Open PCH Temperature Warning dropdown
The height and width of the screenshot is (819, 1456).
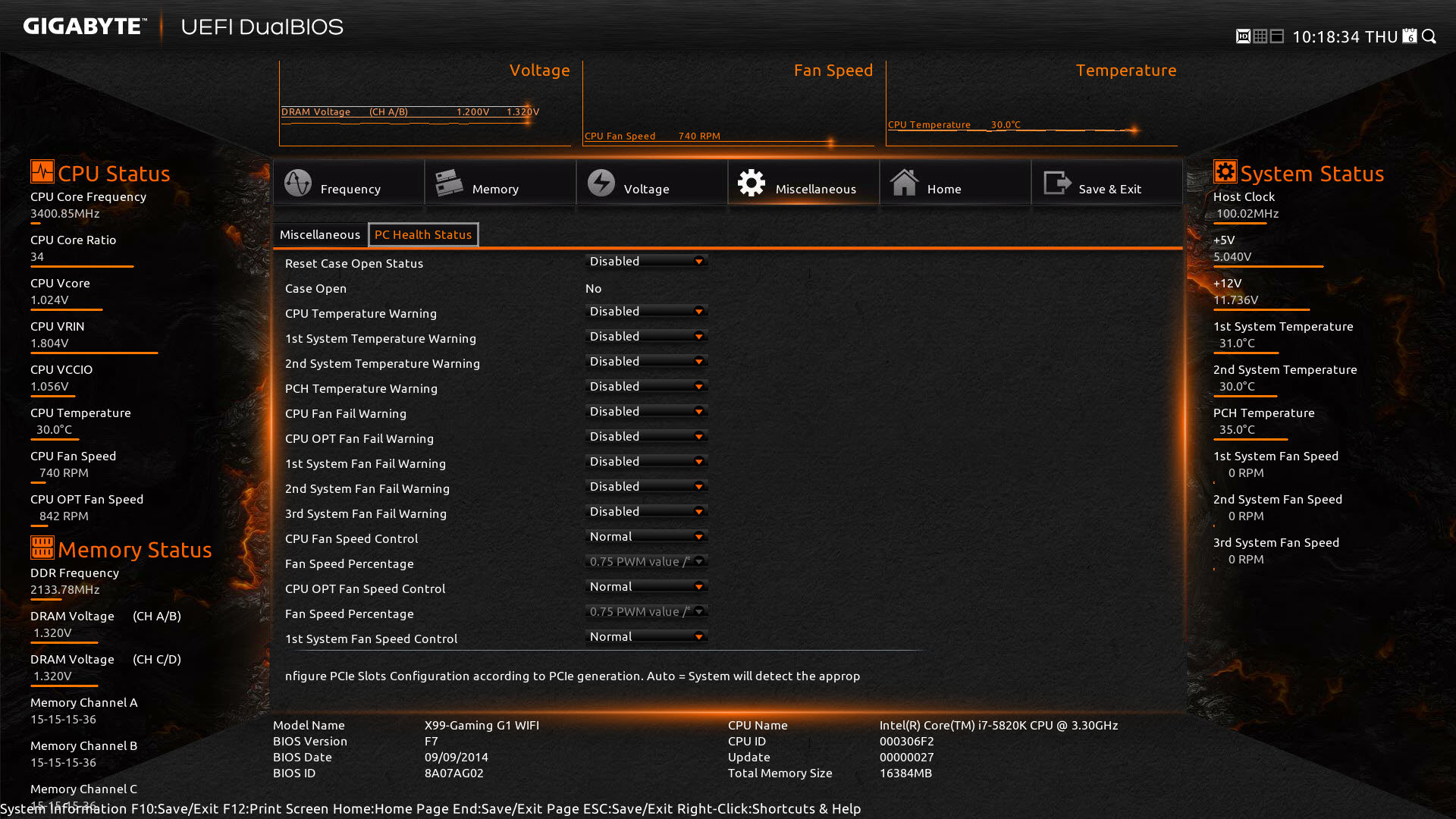[647, 387]
